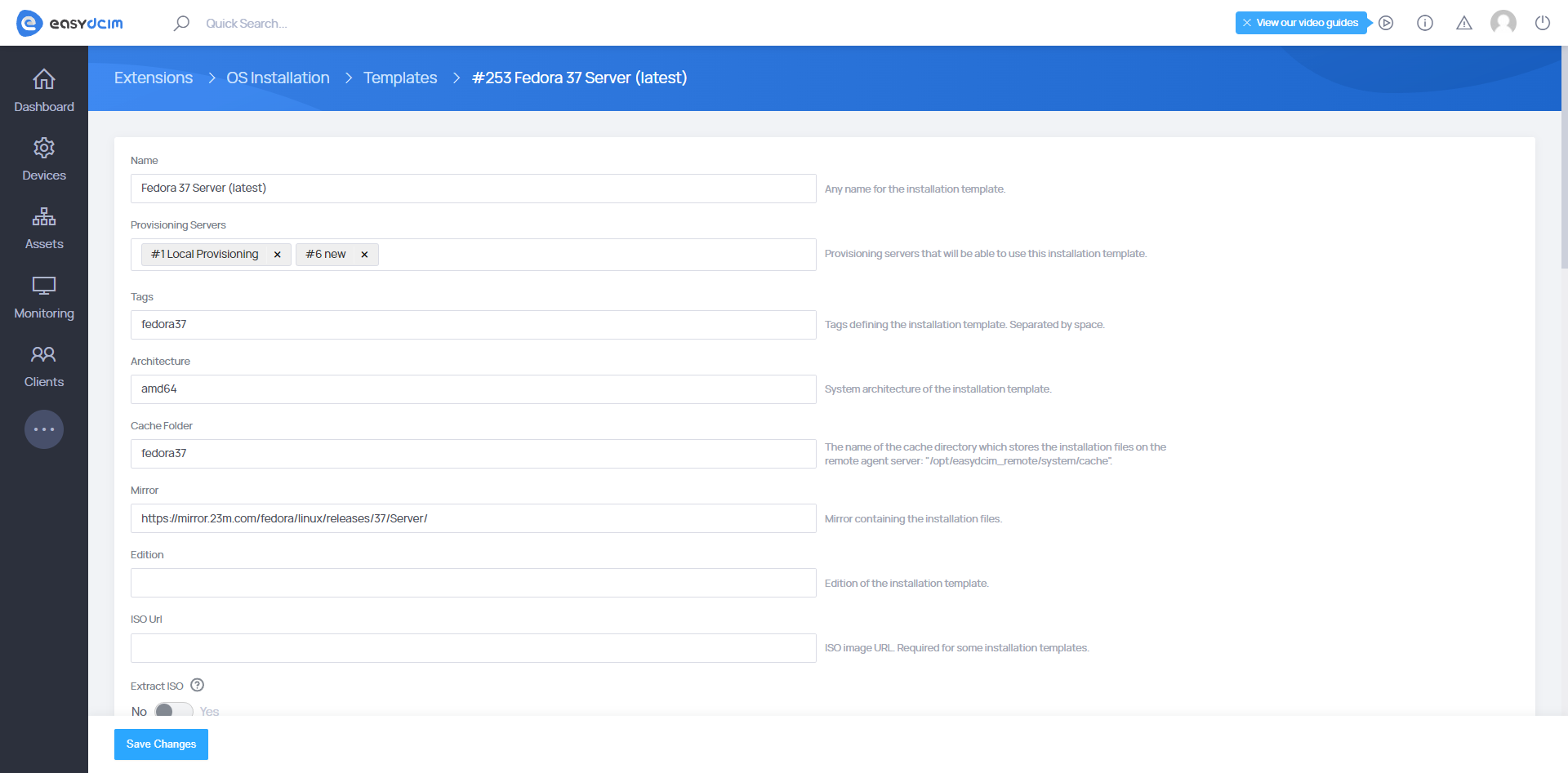Expand more sidebar items button
This screenshot has width=1568, height=773.
[44, 429]
